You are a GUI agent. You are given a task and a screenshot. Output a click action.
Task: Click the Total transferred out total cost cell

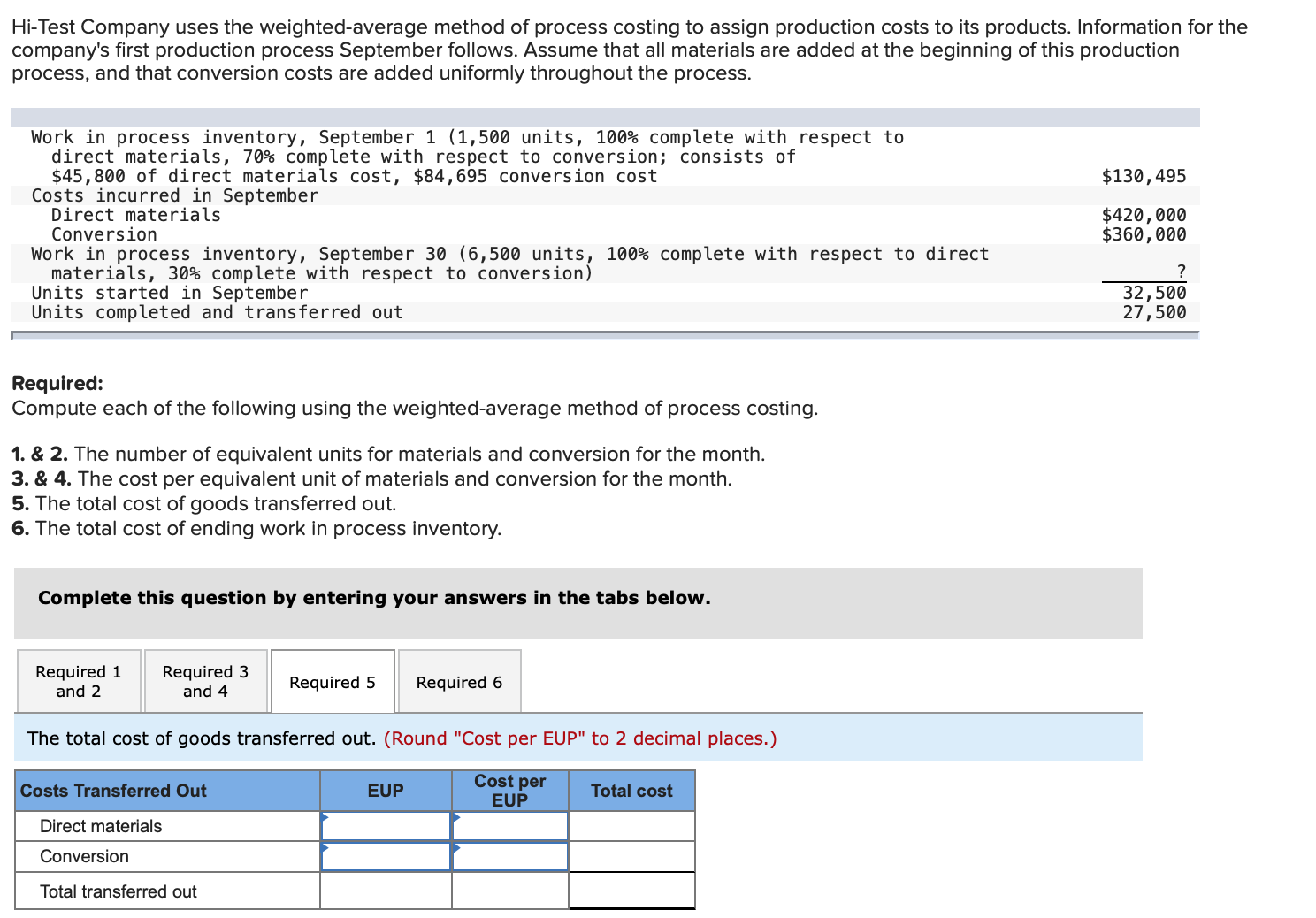tap(631, 891)
